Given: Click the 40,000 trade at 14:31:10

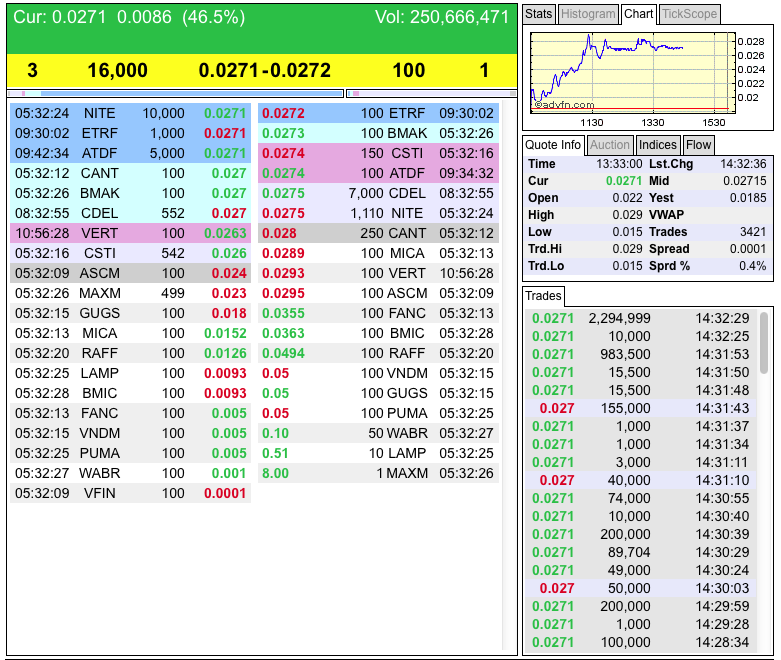Looking at the screenshot, I should (x=641, y=480).
